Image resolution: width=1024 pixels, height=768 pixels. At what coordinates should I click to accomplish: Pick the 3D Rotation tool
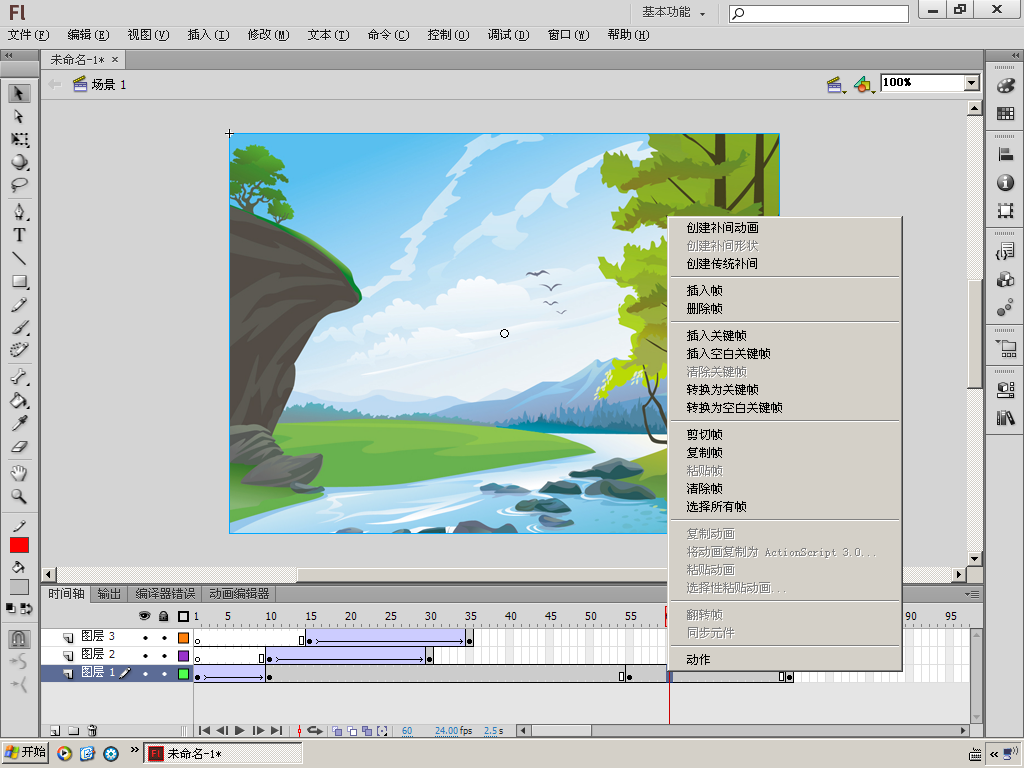19,162
